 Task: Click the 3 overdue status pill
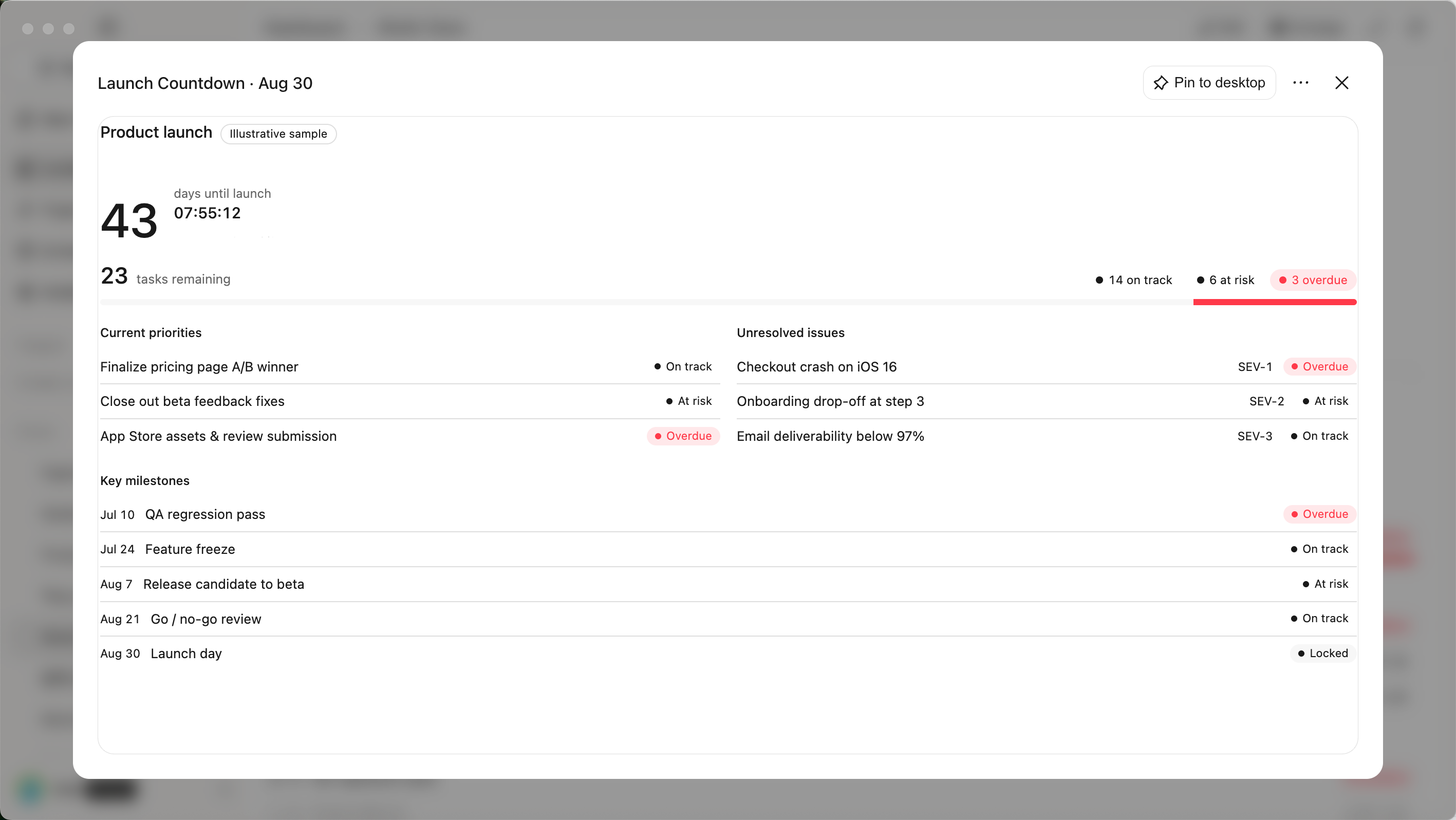pyautogui.click(x=1313, y=281)
